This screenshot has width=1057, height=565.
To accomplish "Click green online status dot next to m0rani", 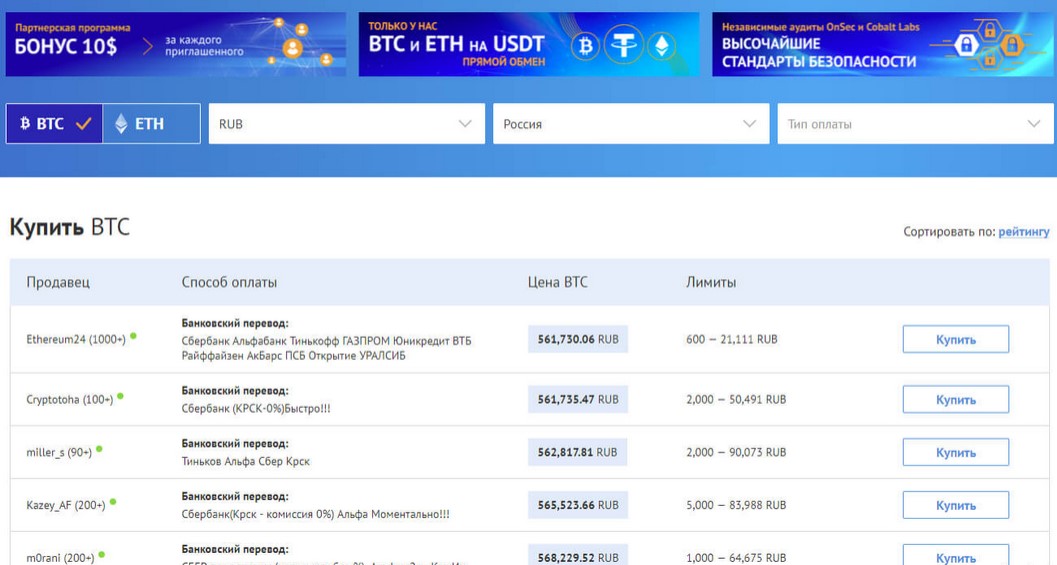I will point(102,555).
